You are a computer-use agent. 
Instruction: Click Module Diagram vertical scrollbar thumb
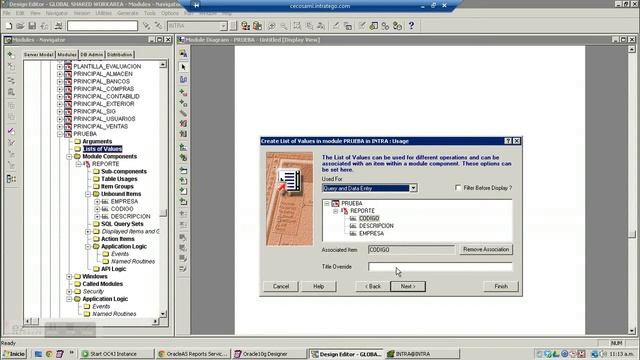[632, 234]
